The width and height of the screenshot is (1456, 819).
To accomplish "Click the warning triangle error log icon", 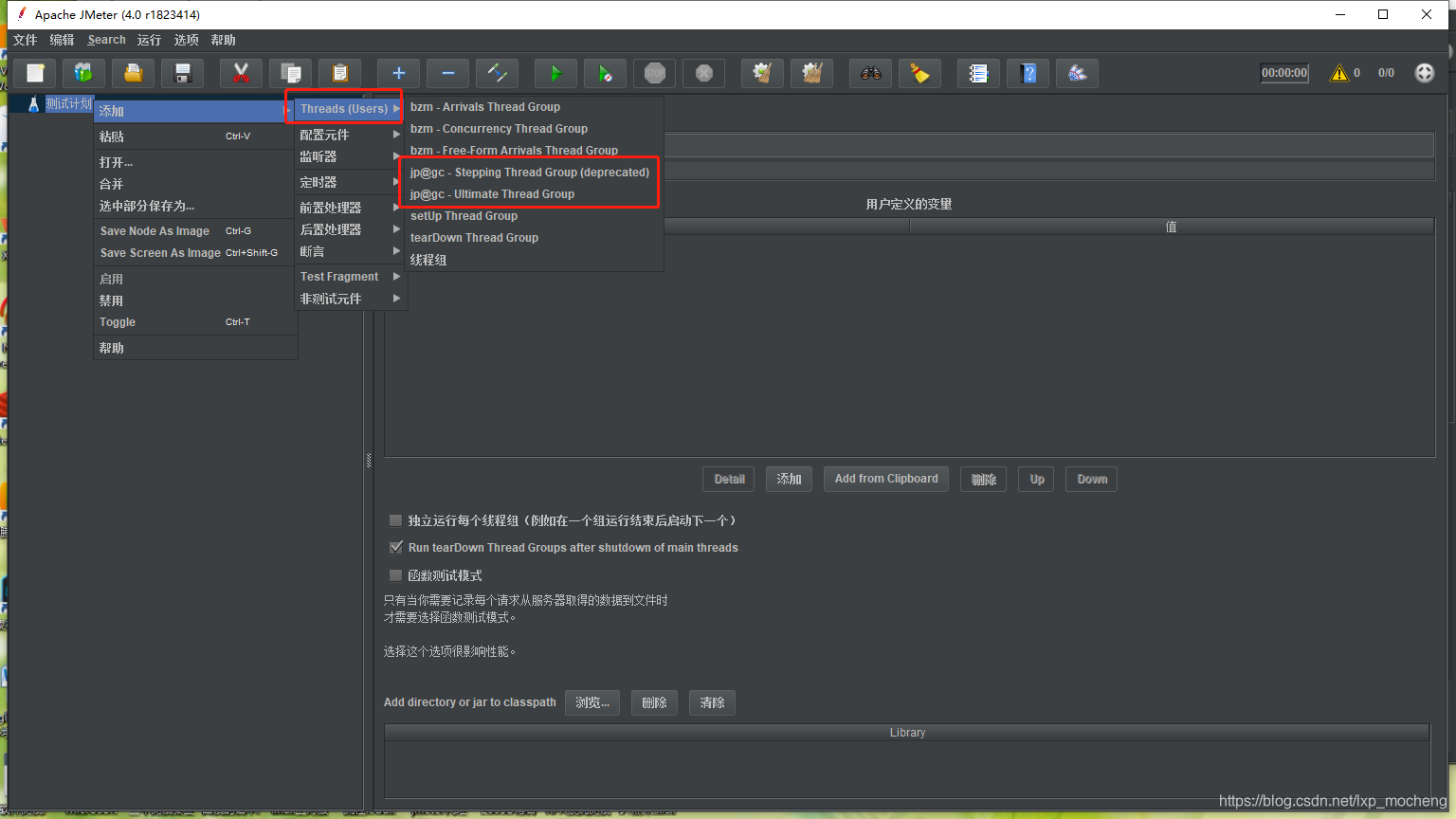I will [1338, 73].
